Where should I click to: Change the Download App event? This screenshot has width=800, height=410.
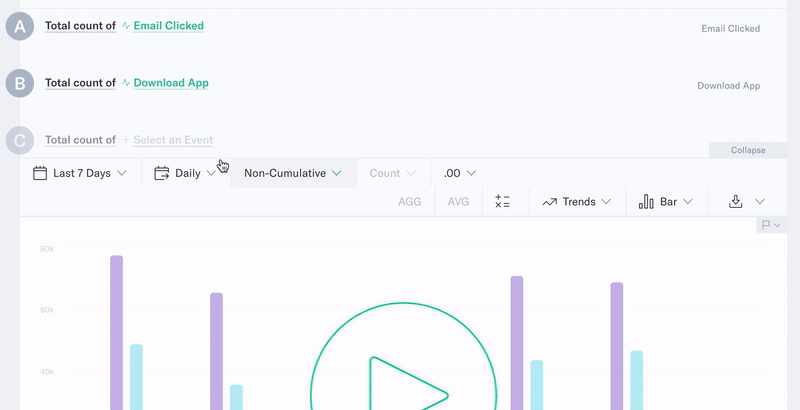[x=171, y=83]
